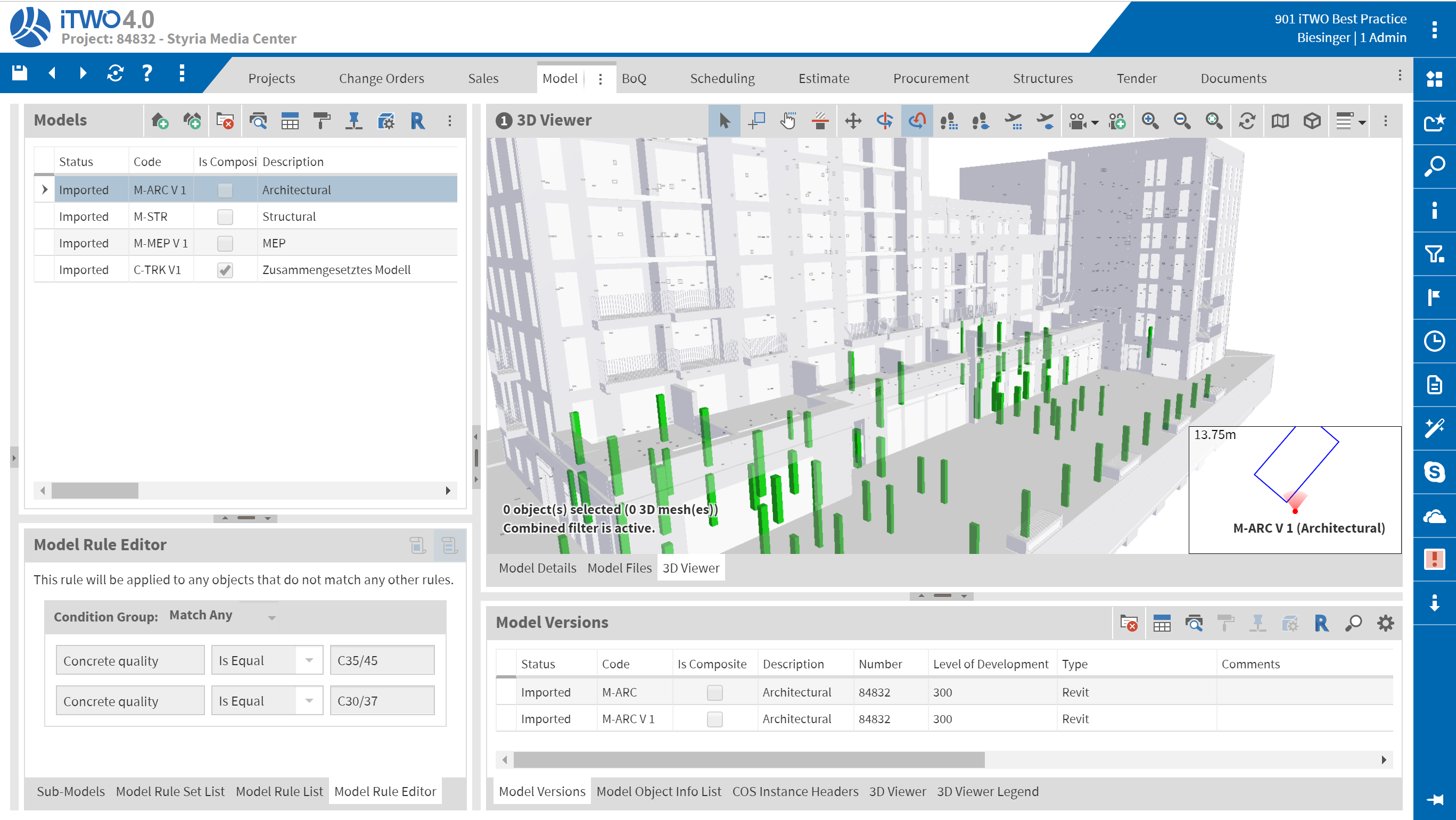Open the filter funnel icon in right sidebar
The height and width of the screenshot is (820, 1456).
[1434, 254]
